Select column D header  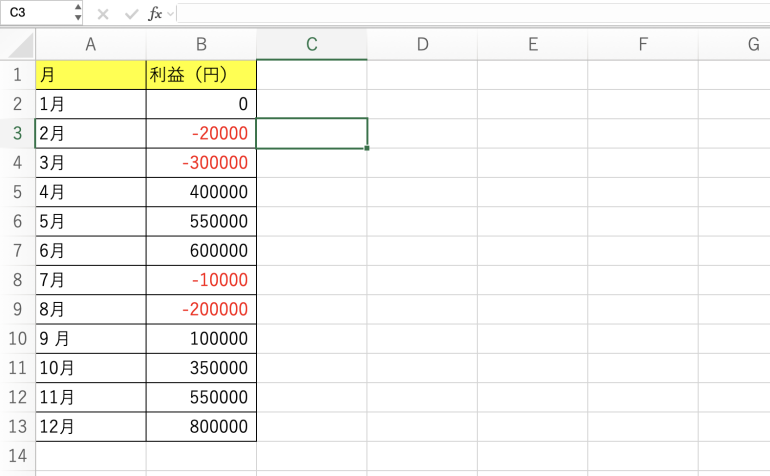pyautogui.click(x=422, y=45)
